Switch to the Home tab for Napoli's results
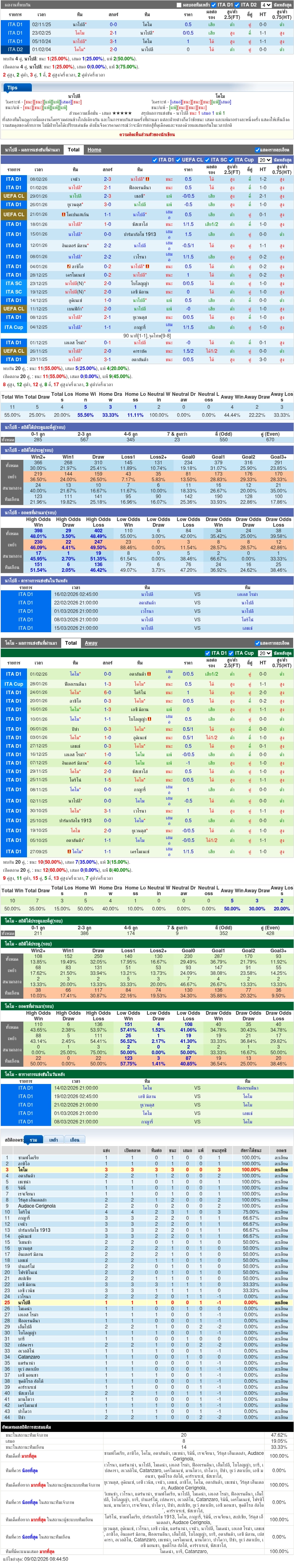 [94, 150]
